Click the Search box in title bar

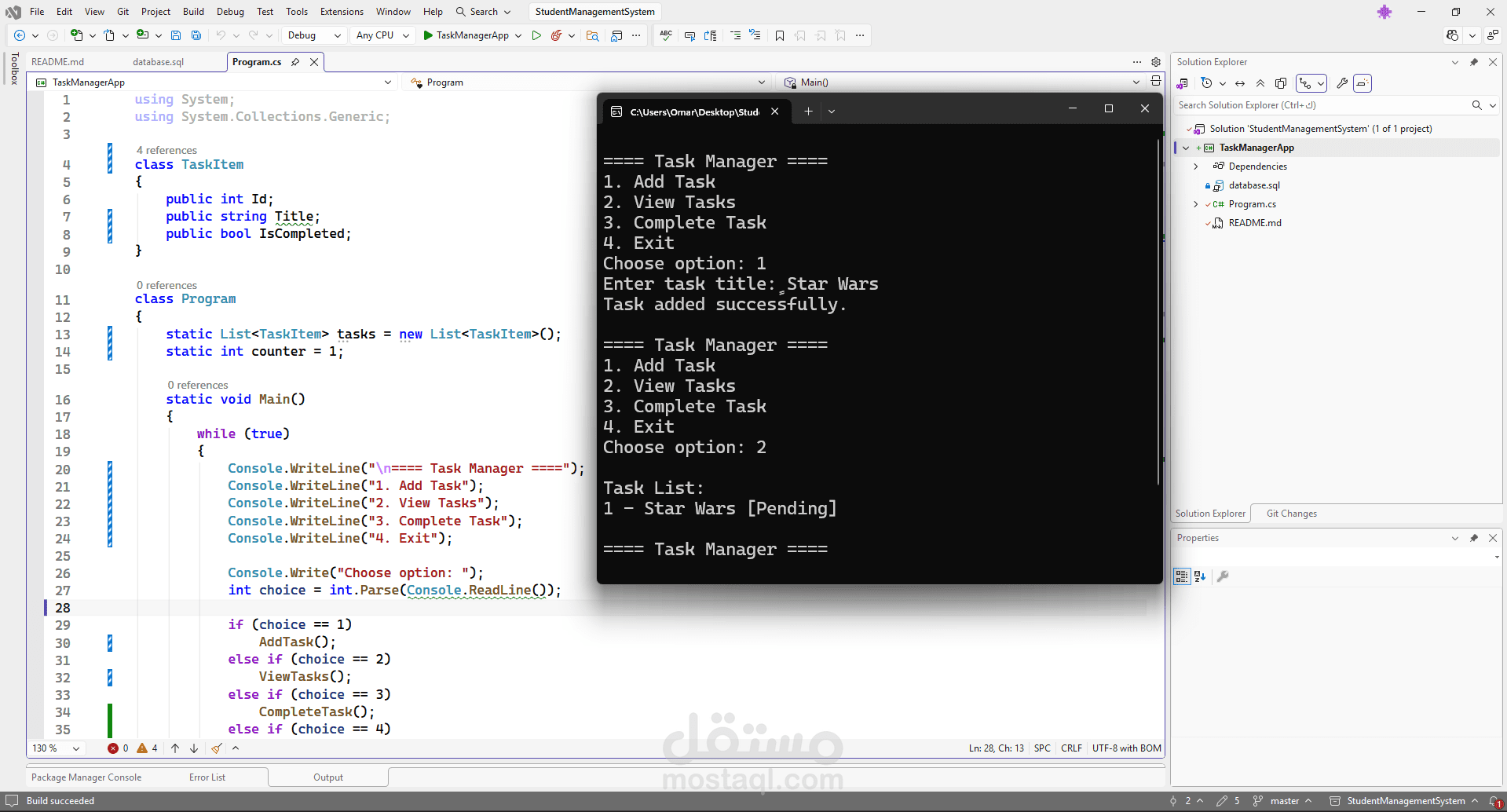pyautogui.click(x=483, y=12)
